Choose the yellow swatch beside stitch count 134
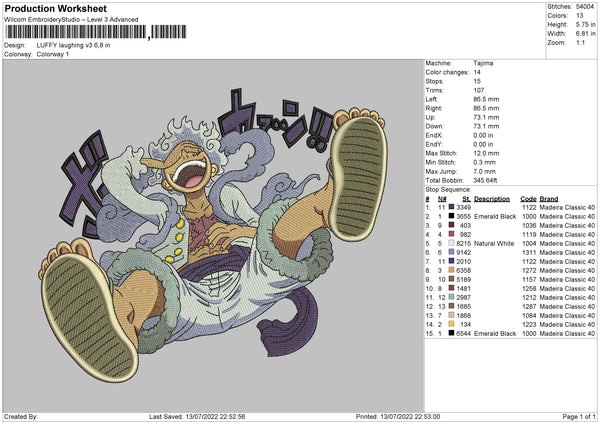The height and width of the screenshot is (424, 600). 451,325
